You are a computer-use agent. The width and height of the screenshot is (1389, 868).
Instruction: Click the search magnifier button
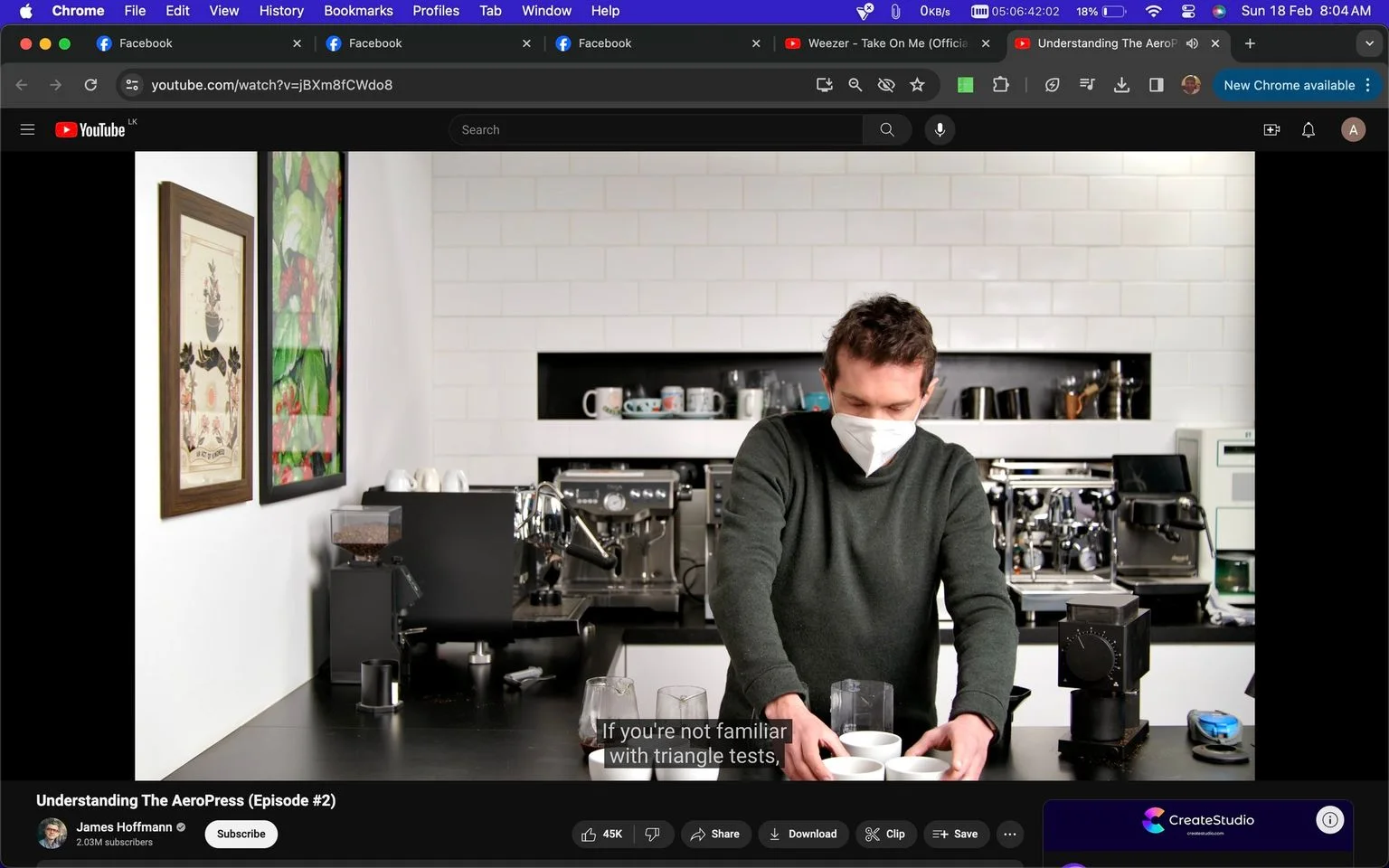(x=887, y=129)
